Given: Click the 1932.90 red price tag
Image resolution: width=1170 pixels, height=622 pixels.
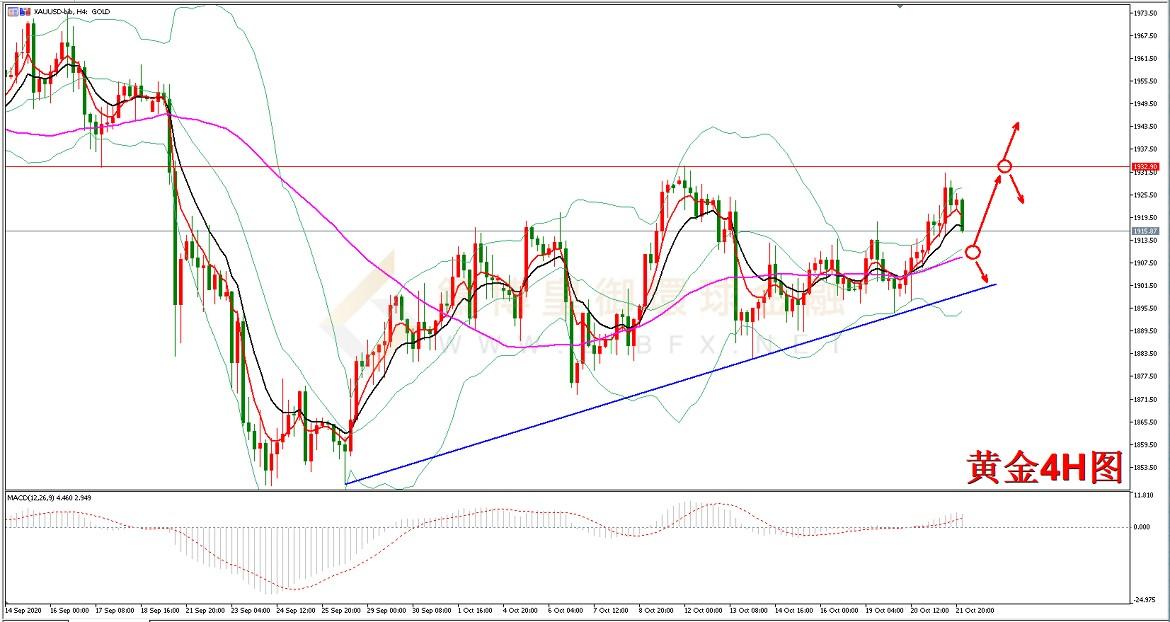Looking at the screenshot, I should tap(1145, 166).
